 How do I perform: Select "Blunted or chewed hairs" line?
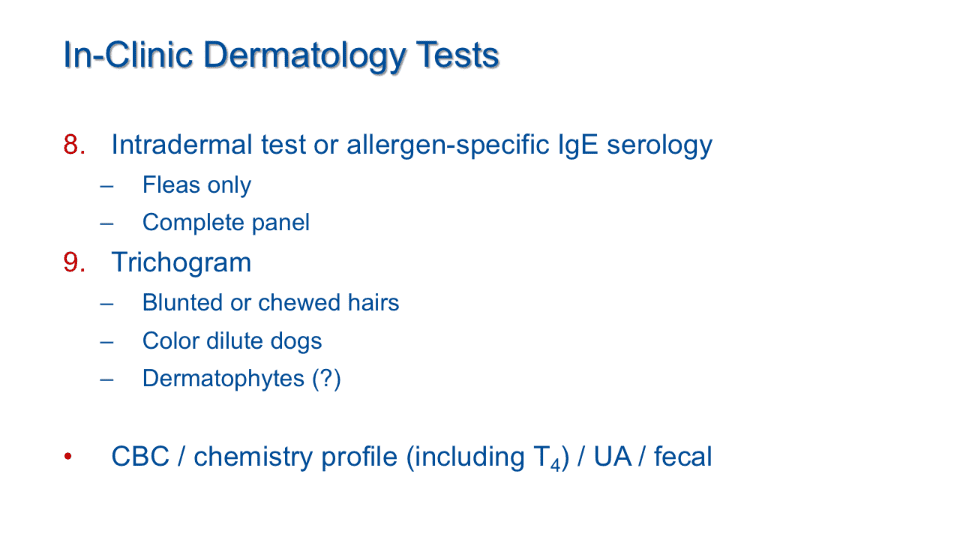coord(270,303)
